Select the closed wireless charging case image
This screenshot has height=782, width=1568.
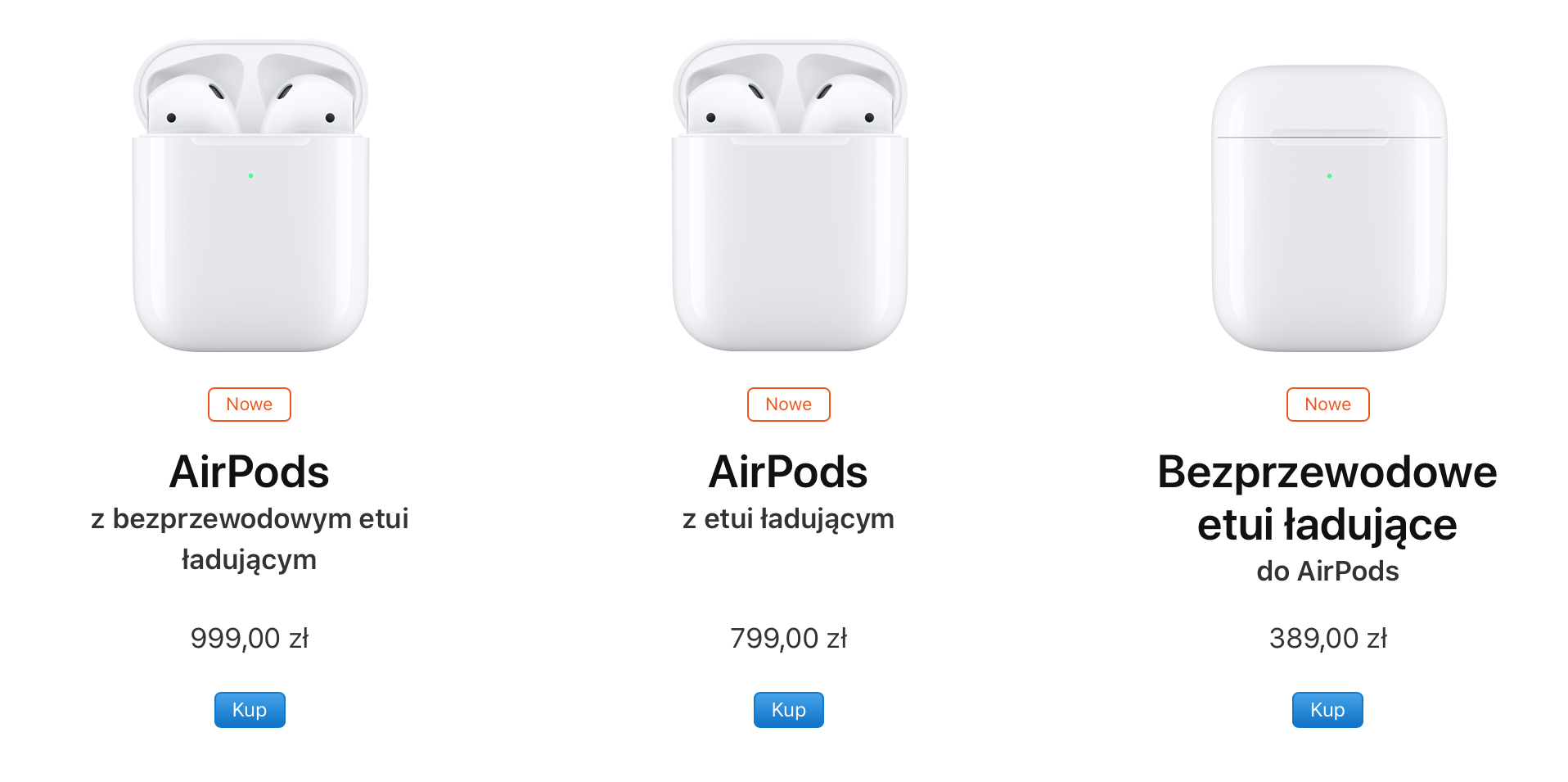point(1329,208)
